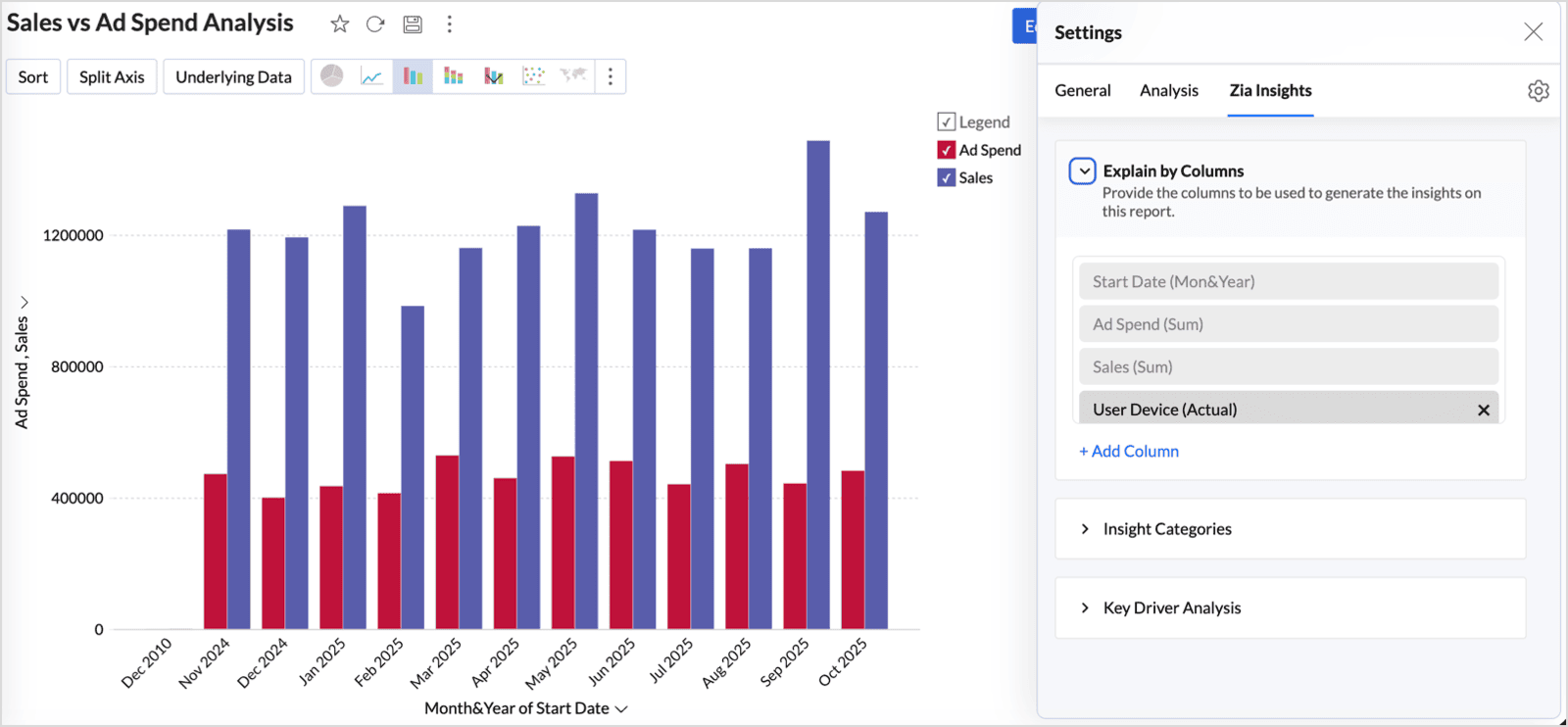This screenshot has width=1568, height=727.
Task: Expand the Insight Categories section
Action: click(1085, 529)
